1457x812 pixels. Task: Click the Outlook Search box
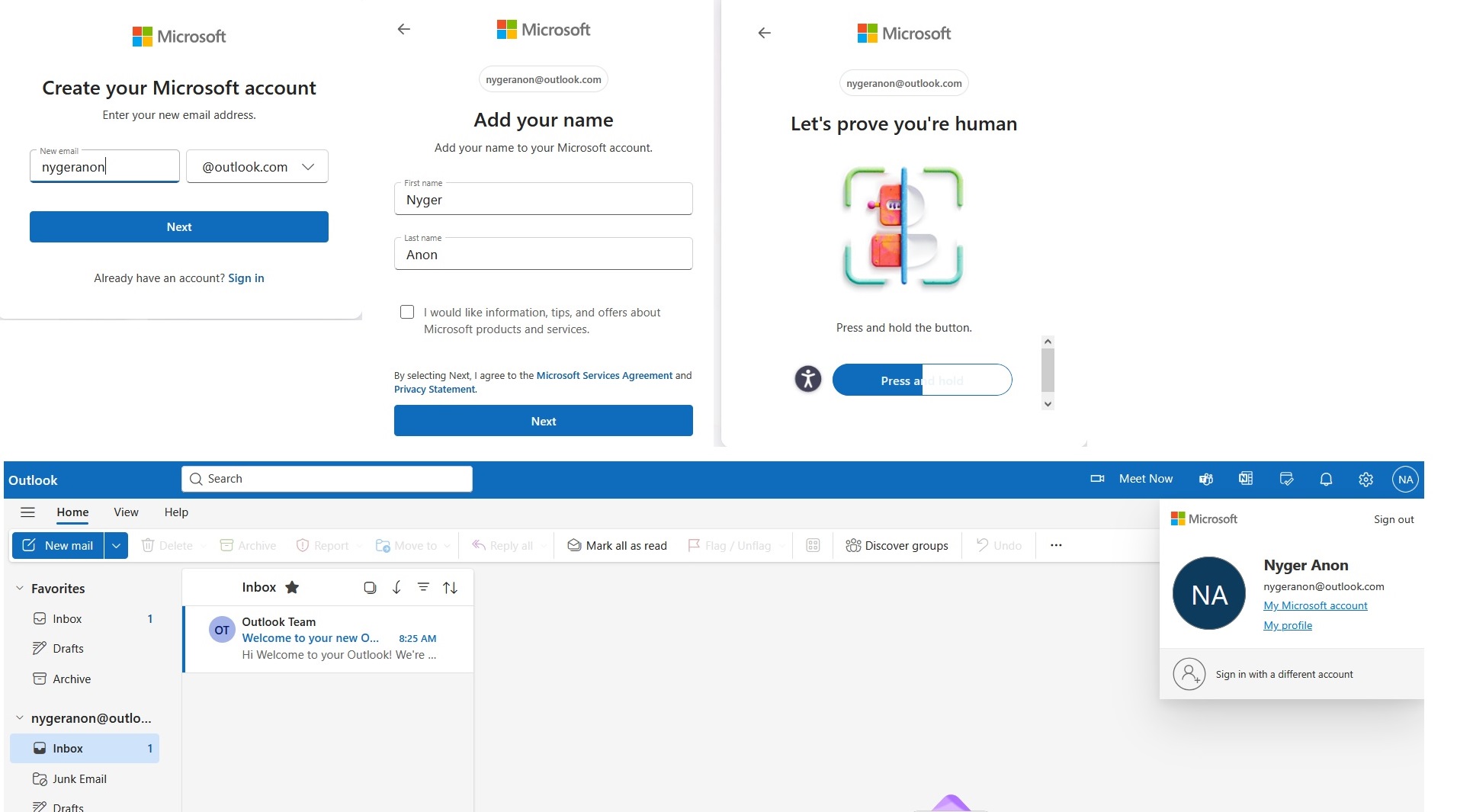coord(327,479)
